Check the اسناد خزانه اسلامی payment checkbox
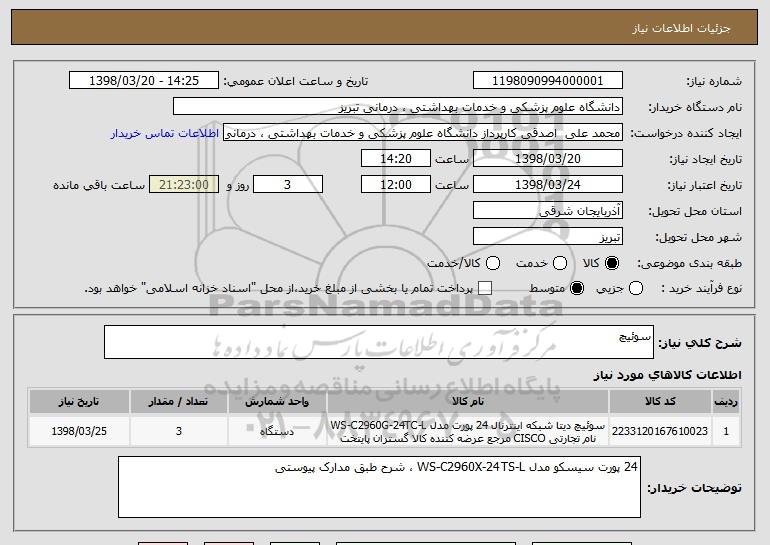Screen dimensions: 770x545 pyautogui.click(x=485, y=289)
